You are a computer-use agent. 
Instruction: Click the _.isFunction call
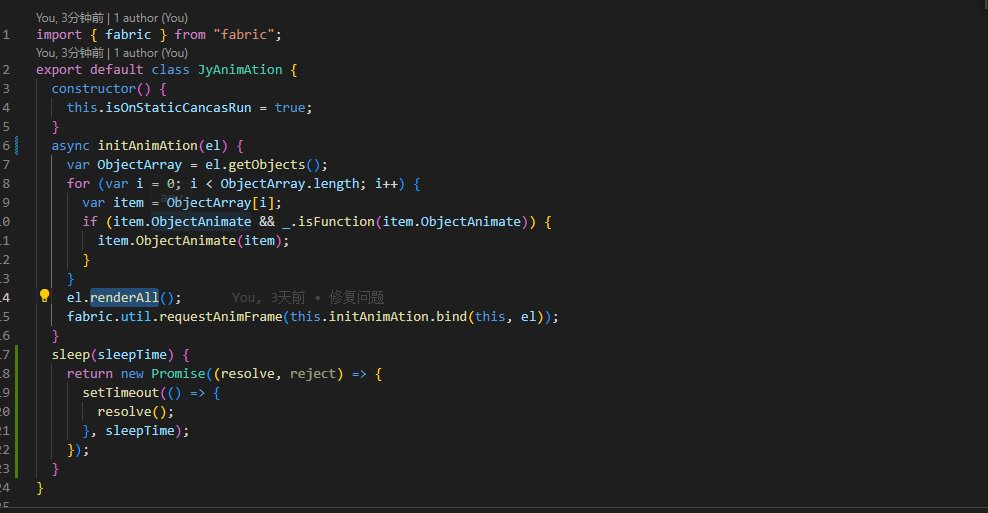tap(328, 222)
